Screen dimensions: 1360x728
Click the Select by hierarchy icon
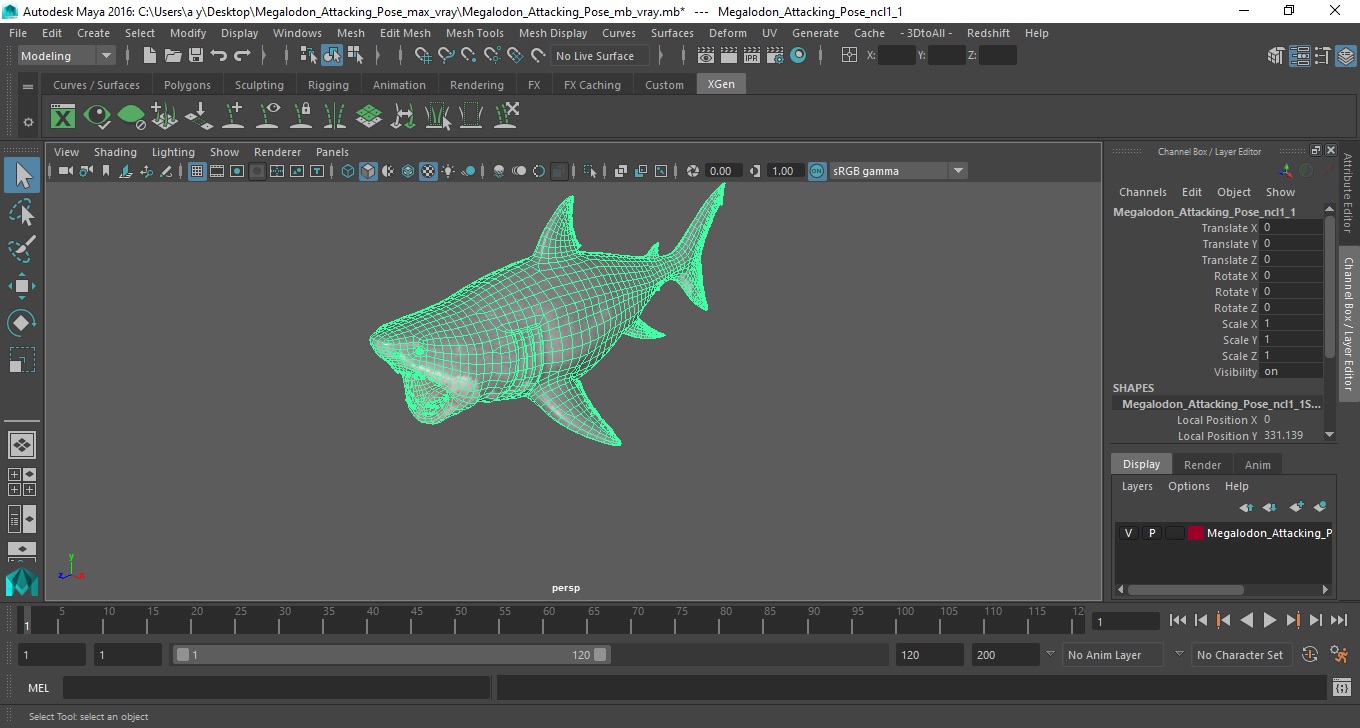308,56
